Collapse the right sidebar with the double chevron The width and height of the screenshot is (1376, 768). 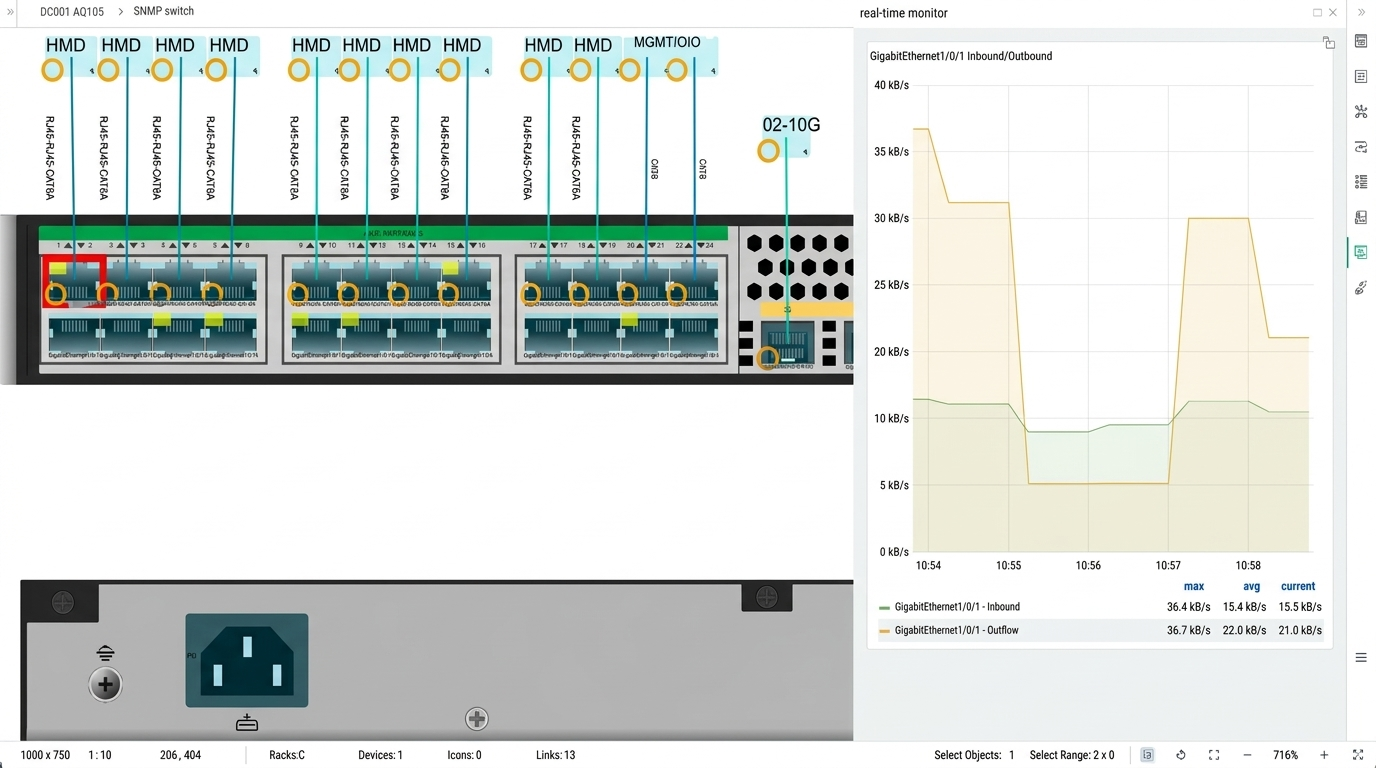[1361, 12]
